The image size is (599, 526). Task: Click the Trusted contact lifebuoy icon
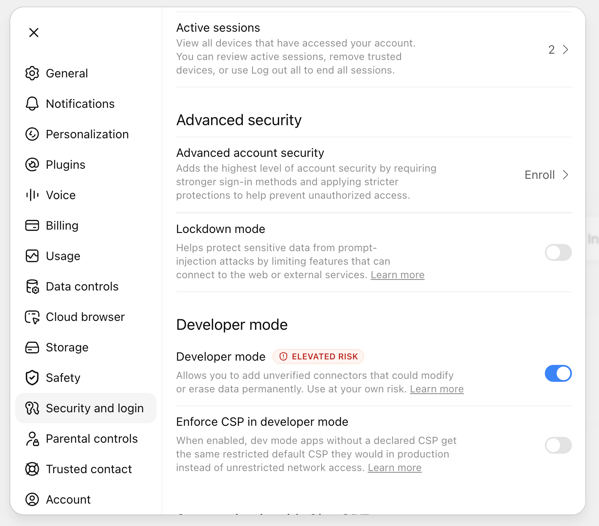click(x=32, y=469)
